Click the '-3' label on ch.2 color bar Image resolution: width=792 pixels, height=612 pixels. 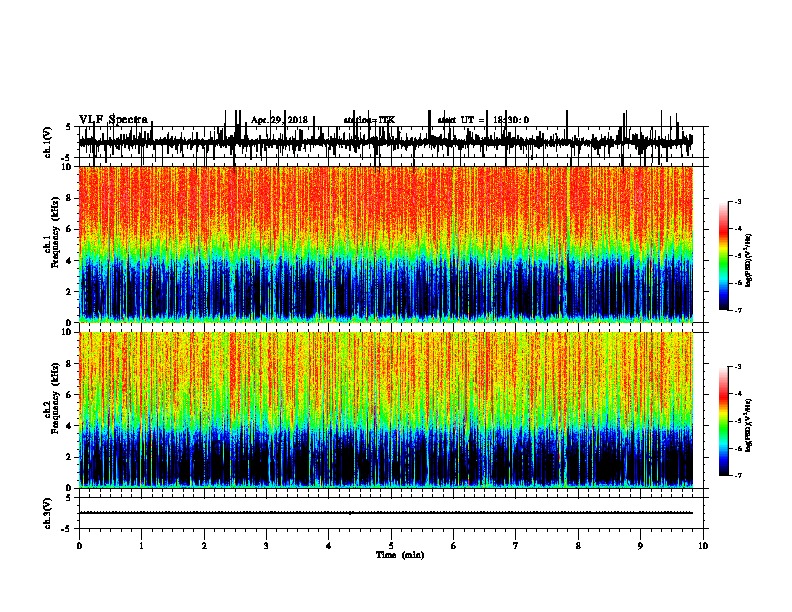tap(738, 367)
